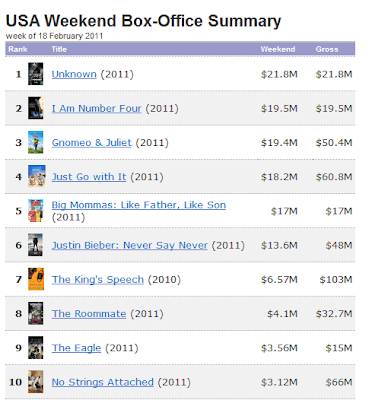Open the Justin Bieber movie poster
Viewport: 372px width, 400px height.
35,245
